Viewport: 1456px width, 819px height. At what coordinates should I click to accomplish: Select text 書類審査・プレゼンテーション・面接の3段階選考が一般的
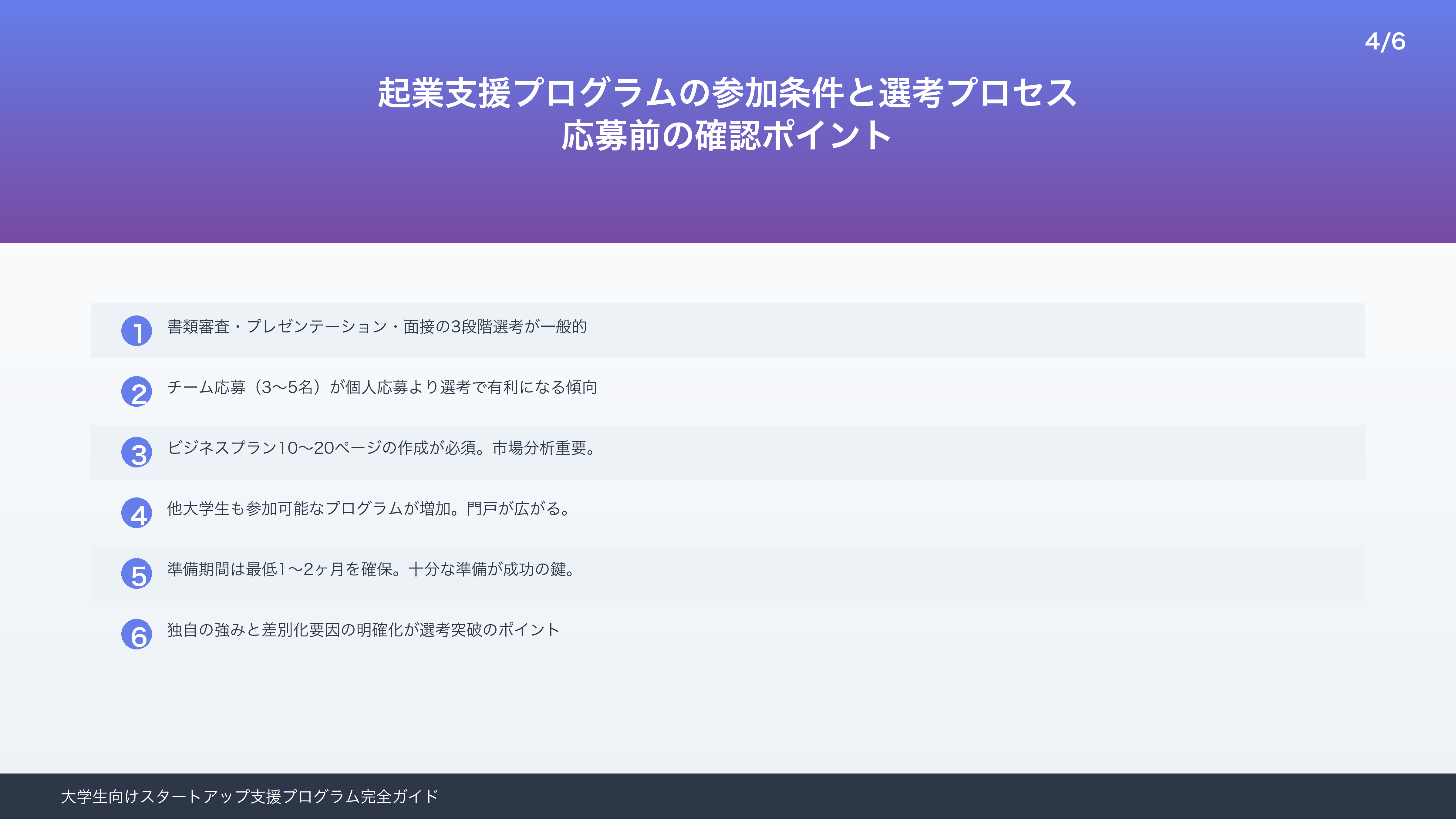[377, 327]
